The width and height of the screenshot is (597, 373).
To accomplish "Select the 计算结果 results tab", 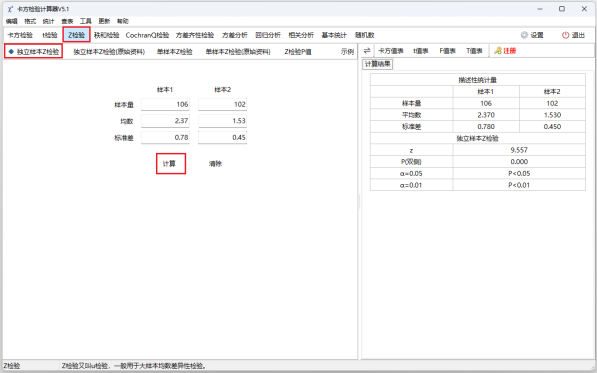I will [x=377, y=64].
